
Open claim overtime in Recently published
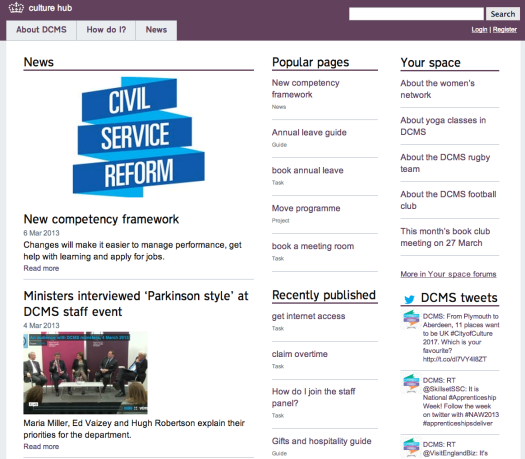300,354
